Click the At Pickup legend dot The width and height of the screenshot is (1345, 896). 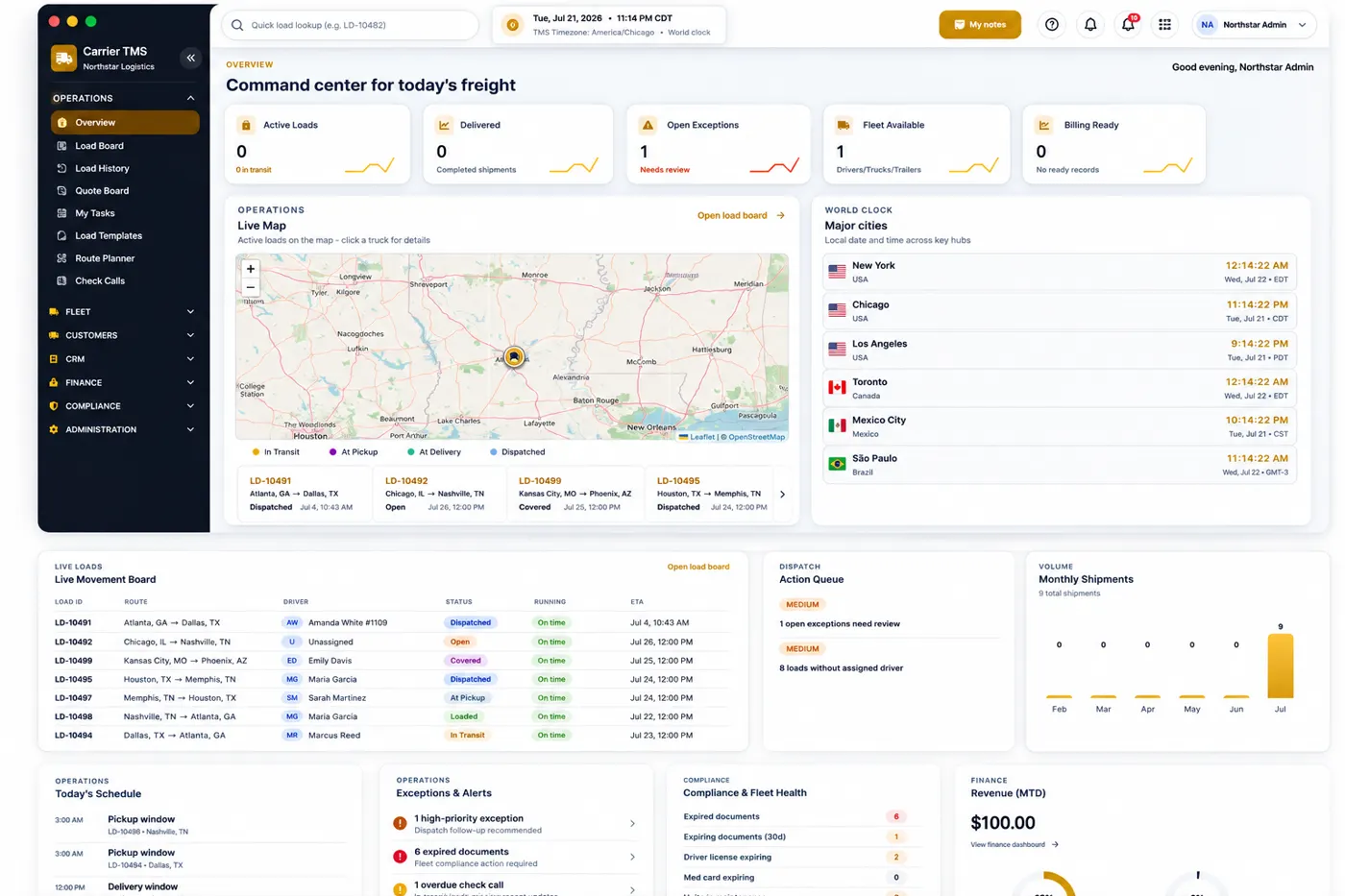click(x=333, y=452)
